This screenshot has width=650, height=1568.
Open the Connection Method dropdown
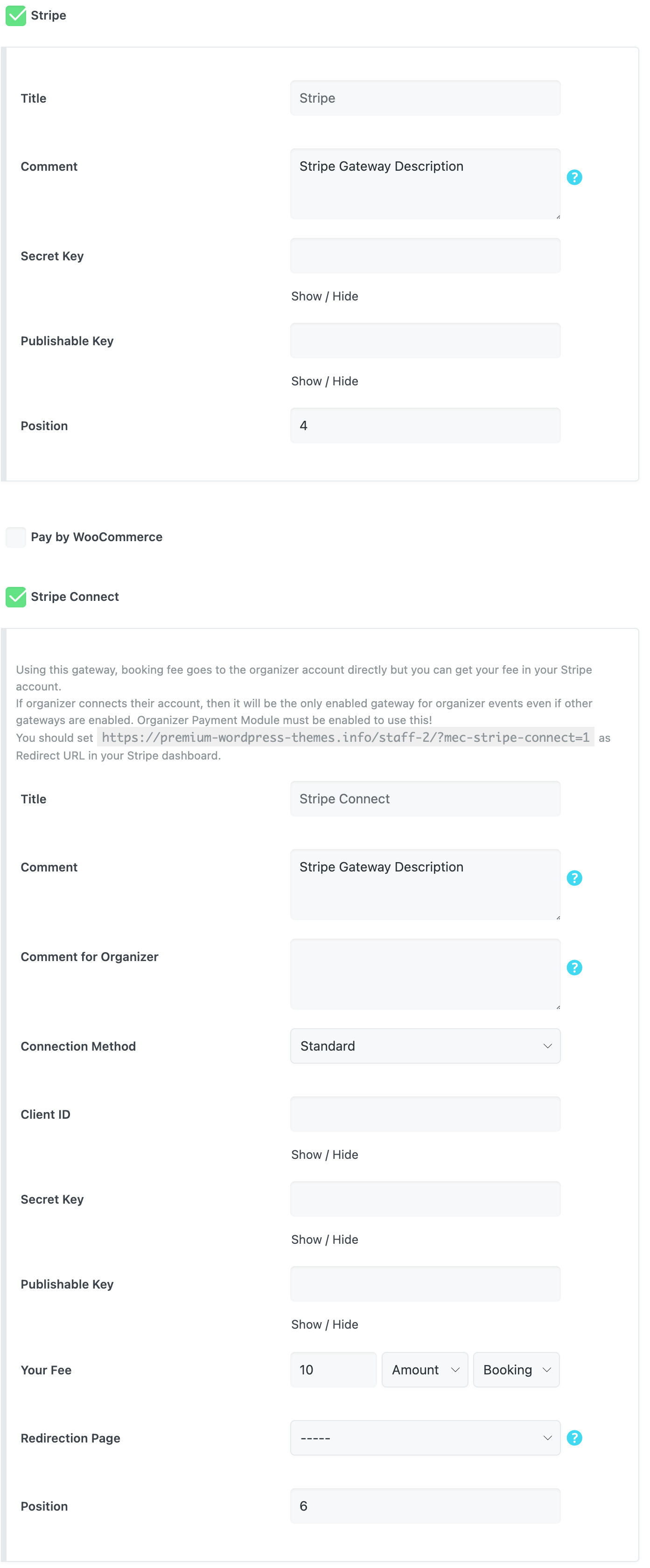[425, 1045]
